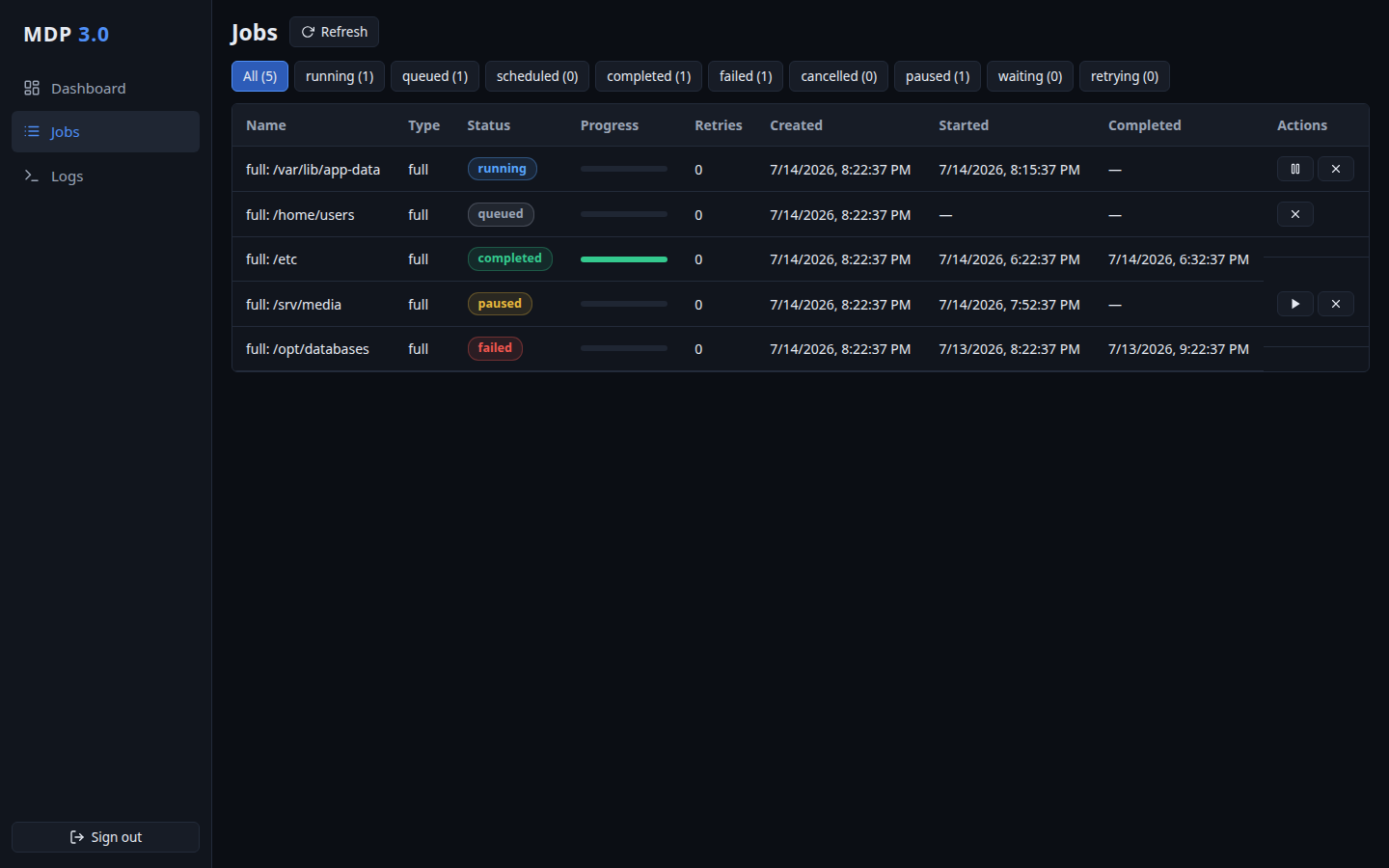
Task: Open the Logs page
Action: pos(105,176)
